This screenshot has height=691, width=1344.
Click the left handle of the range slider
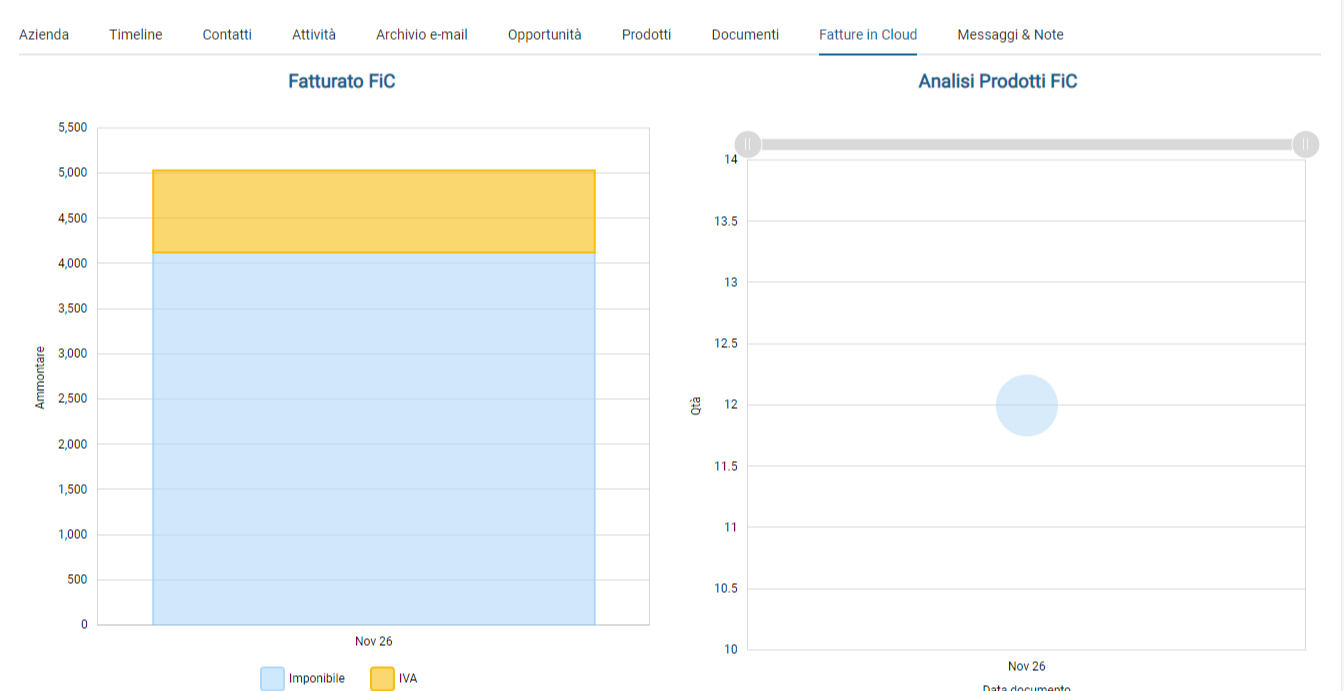point(747,144)
